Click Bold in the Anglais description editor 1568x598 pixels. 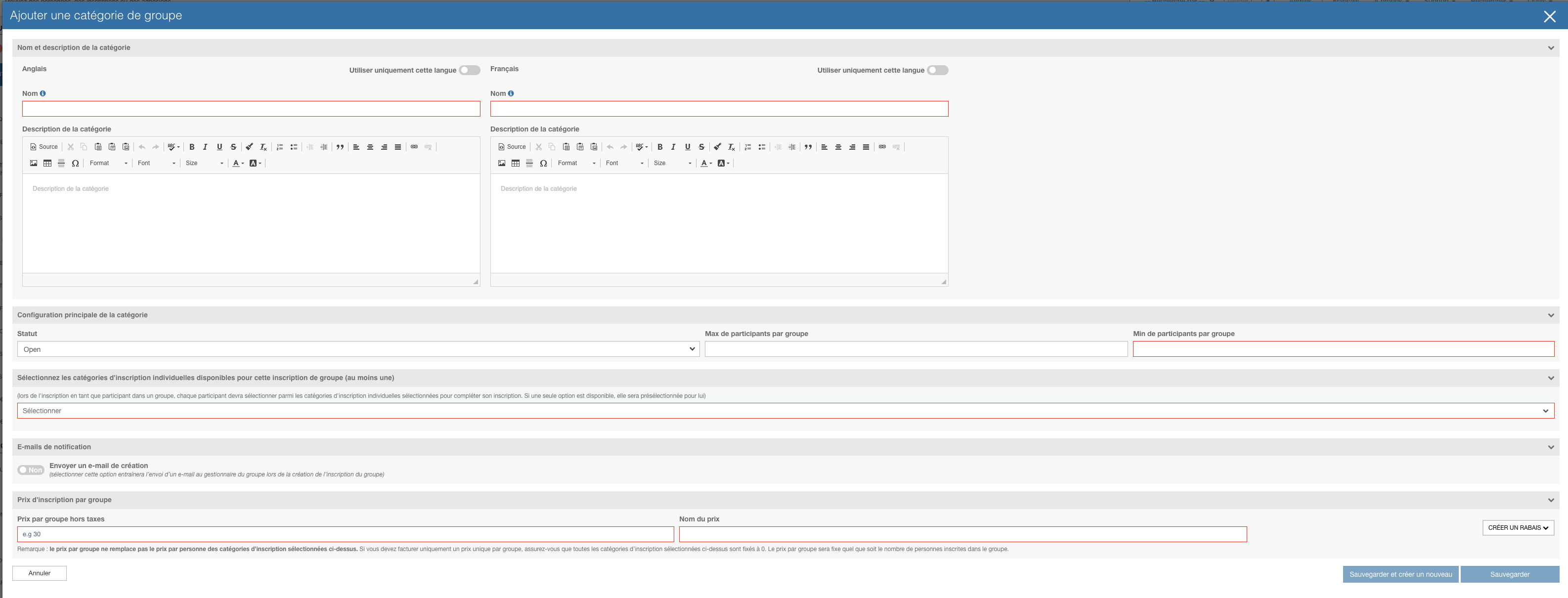[x=192, y=147]
